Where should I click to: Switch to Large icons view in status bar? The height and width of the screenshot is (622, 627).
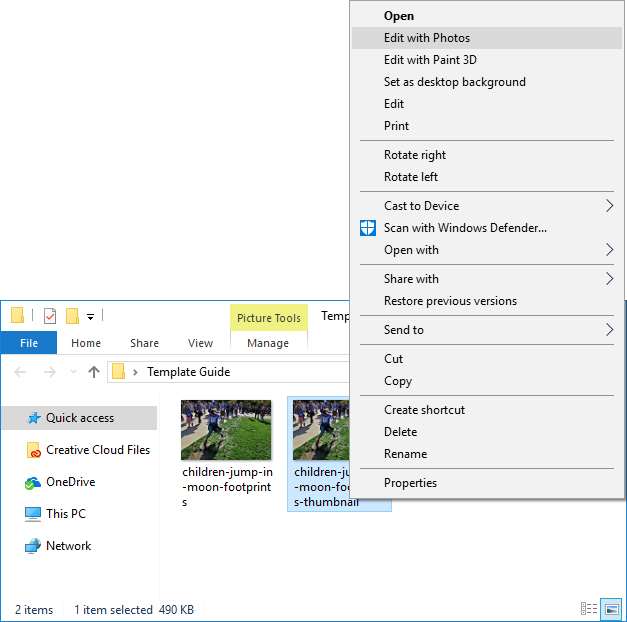[x=611, y=609]
